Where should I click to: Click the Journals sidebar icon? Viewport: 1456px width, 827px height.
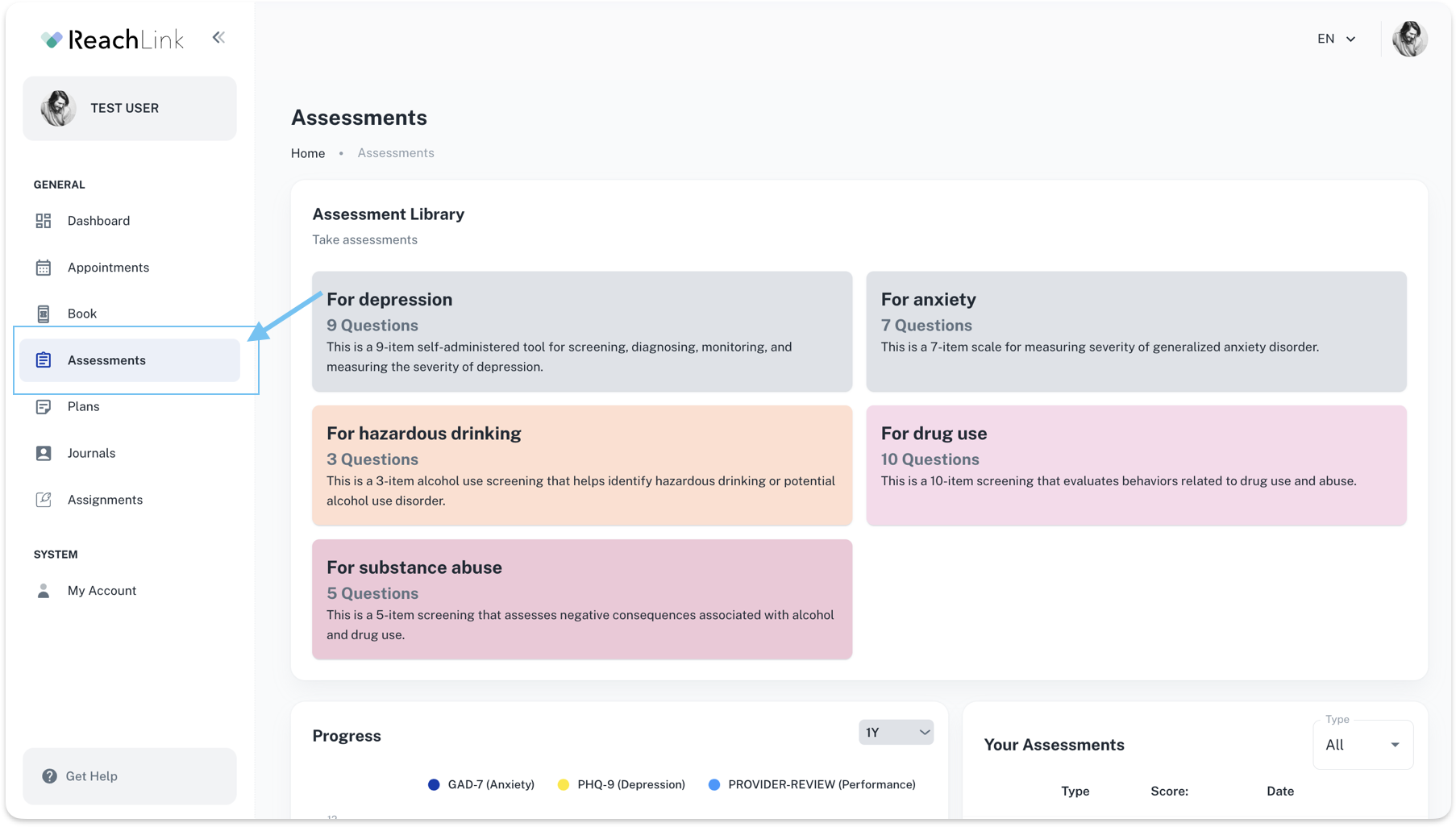coord(44,453)
